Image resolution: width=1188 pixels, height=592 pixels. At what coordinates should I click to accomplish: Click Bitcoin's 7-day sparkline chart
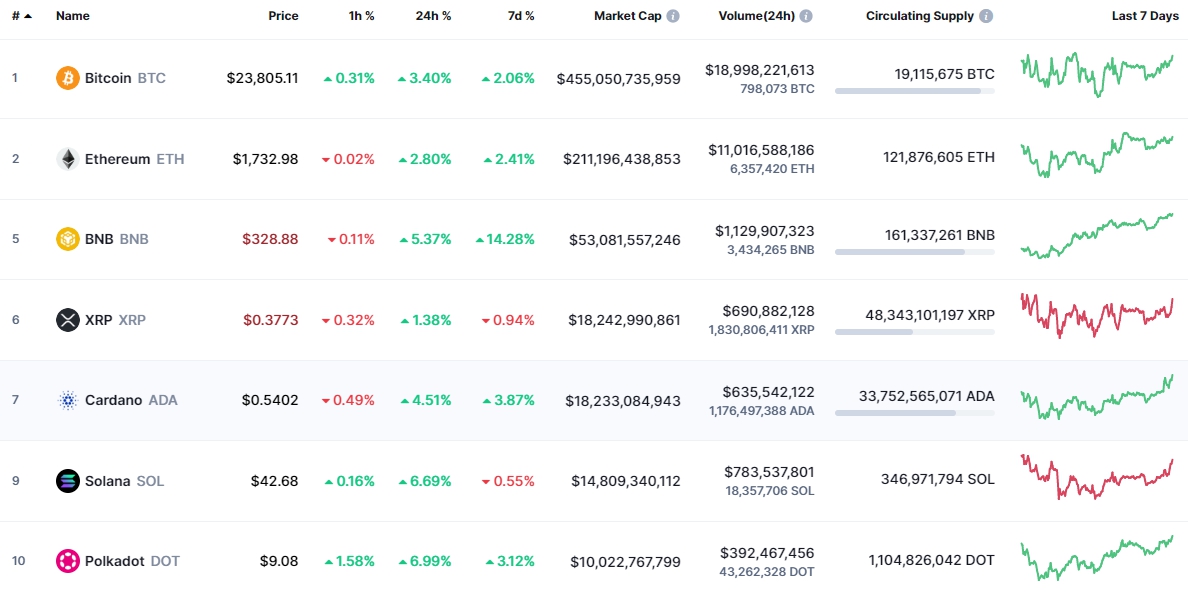pos(1097,74)
